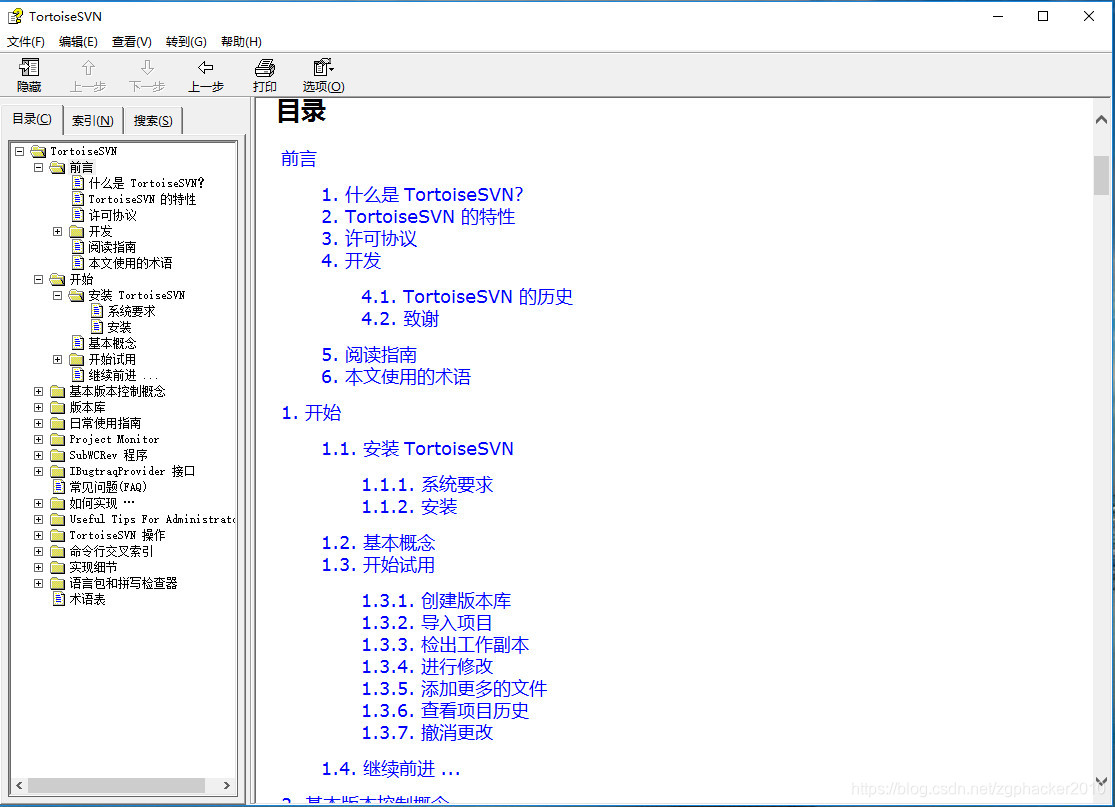This screenshot has height=807, width=1115.
Task: Expand the IBugtraqProvider 接口 tree node
Action: (x=38, y=471)
